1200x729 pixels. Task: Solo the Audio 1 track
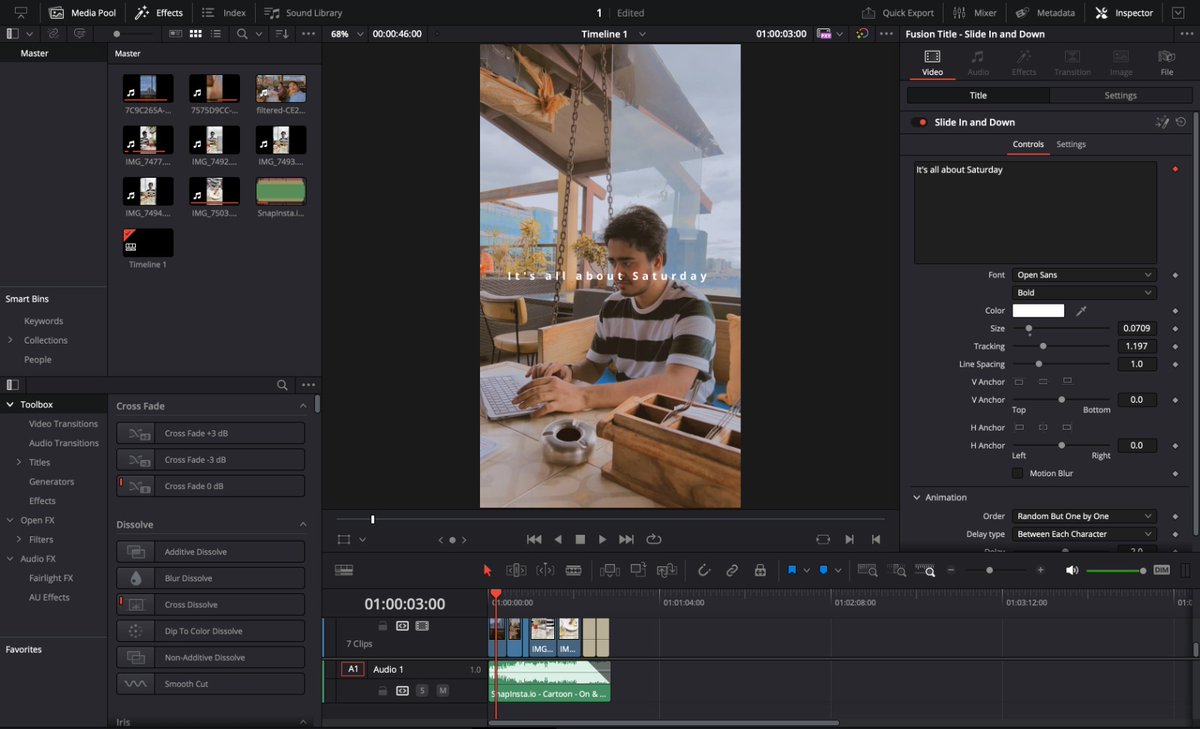(422, 691)
